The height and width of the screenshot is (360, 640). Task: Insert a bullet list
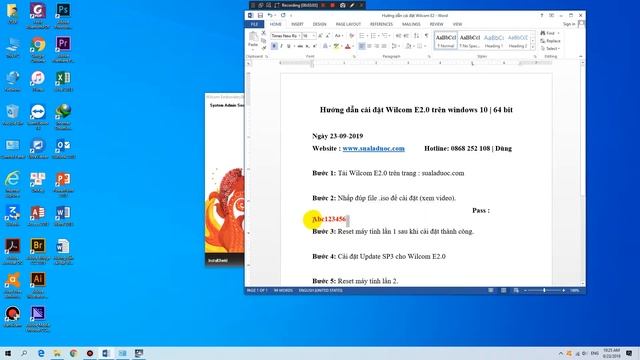362,36
